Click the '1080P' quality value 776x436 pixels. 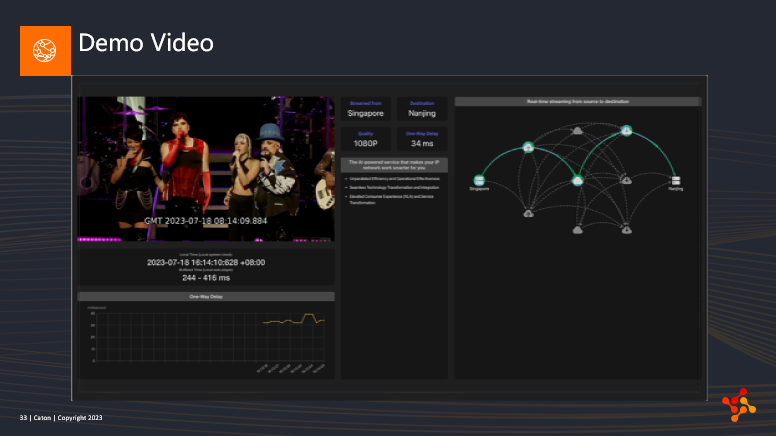(365, 144)
